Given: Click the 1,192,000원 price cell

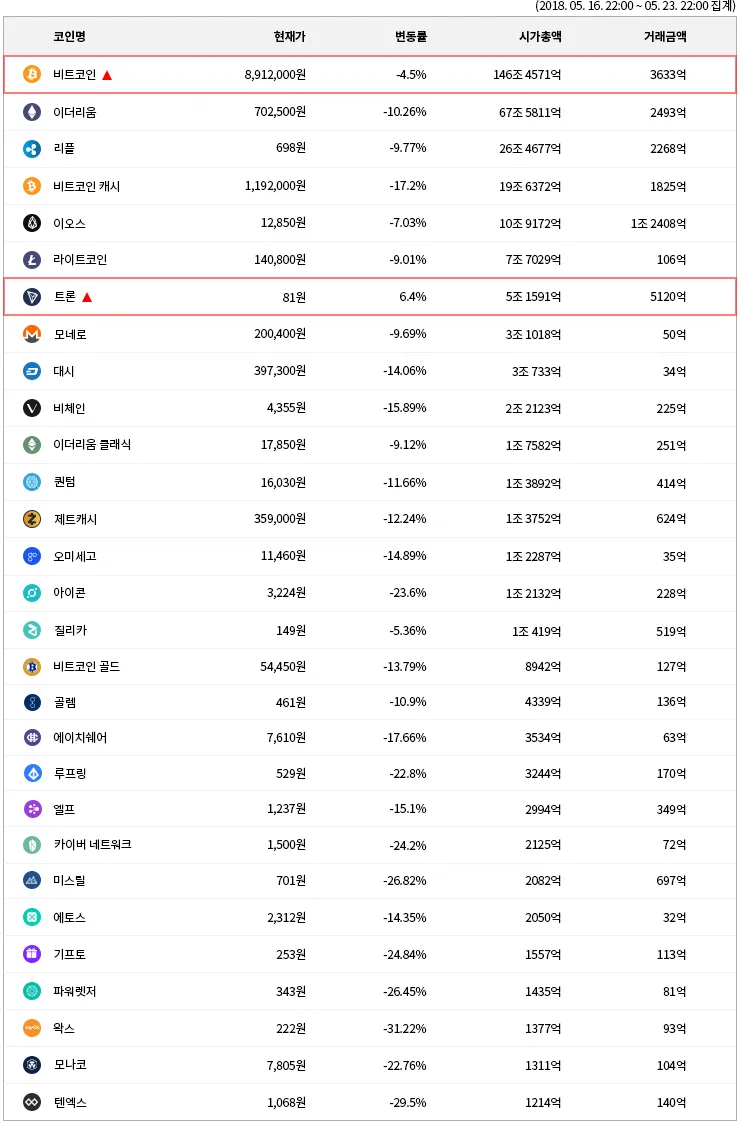Looking at the screenshot, I should [x=275, y=186].
